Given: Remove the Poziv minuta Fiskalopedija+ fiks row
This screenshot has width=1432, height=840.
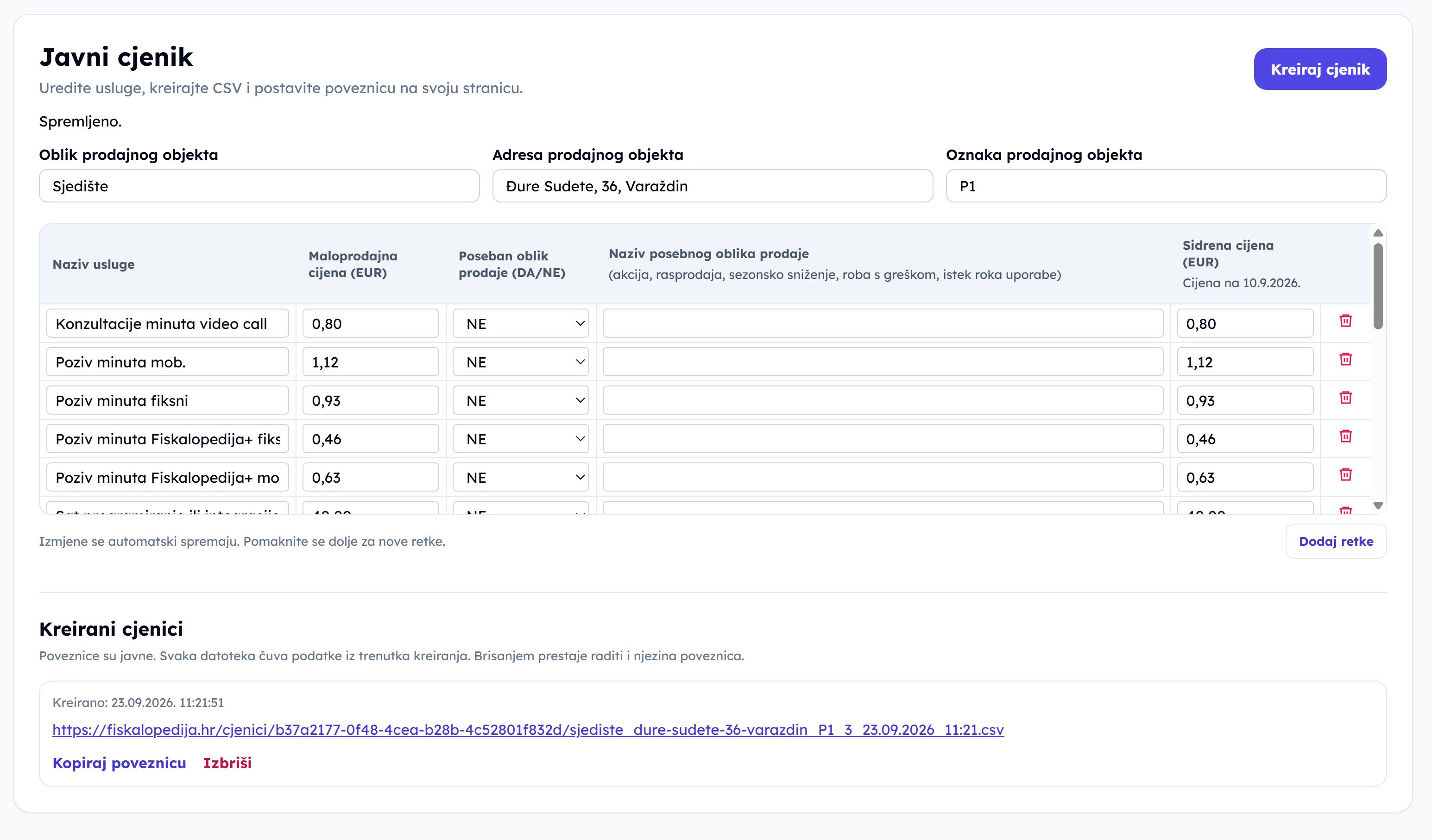Looking at the screenshot, I should click(1345, 436).
